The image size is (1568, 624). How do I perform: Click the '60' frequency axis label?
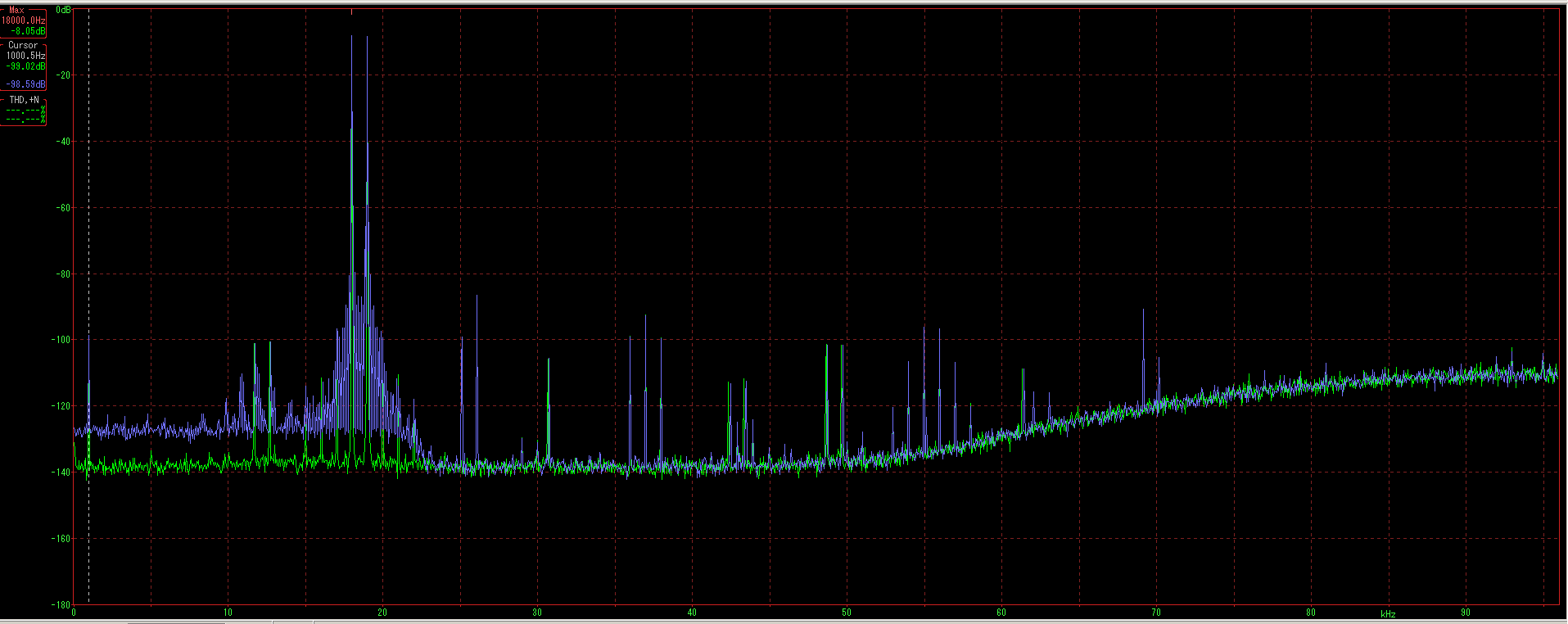tap(1001, 613)
